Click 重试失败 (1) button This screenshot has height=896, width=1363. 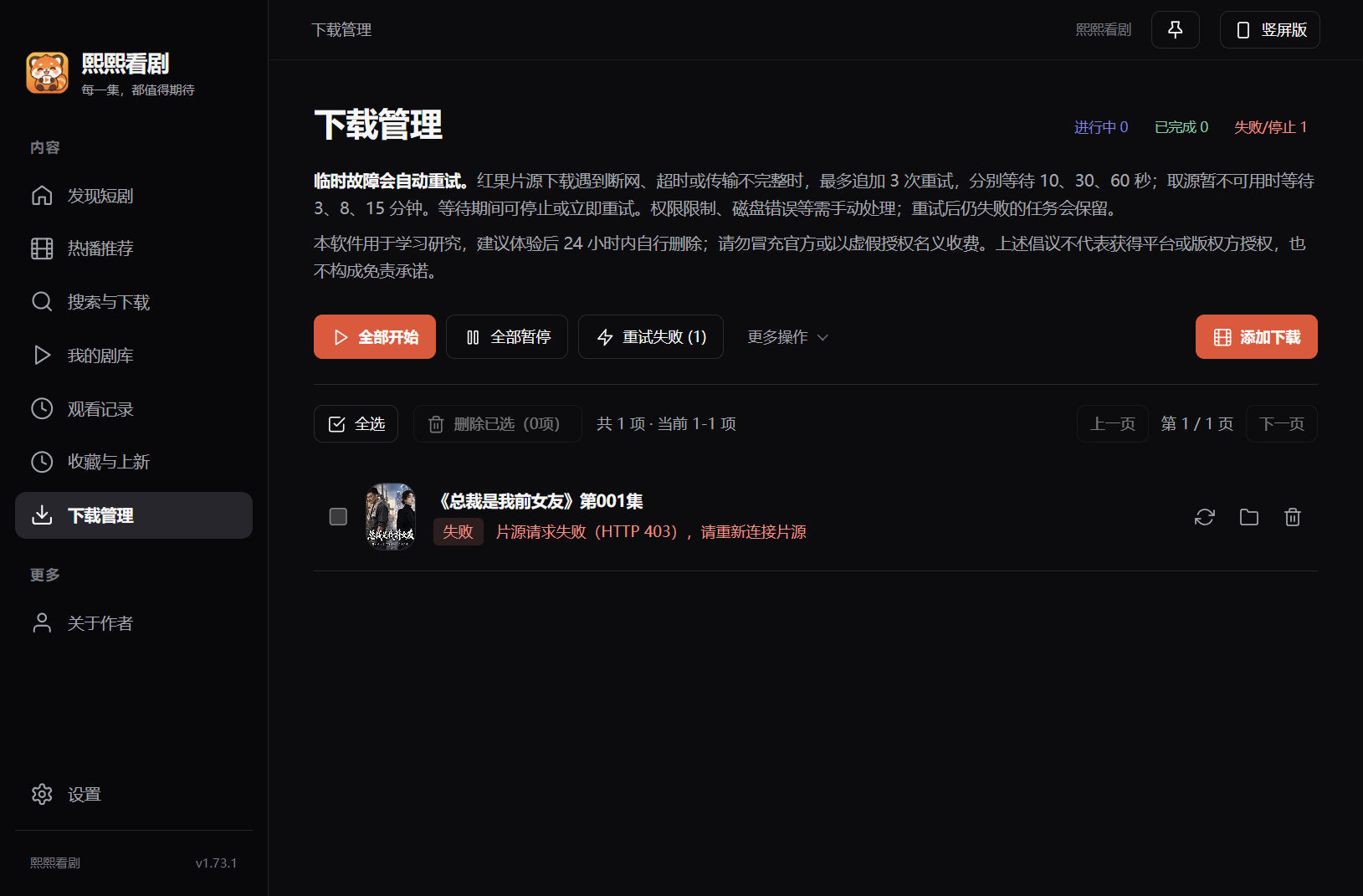tap(651, 337)
